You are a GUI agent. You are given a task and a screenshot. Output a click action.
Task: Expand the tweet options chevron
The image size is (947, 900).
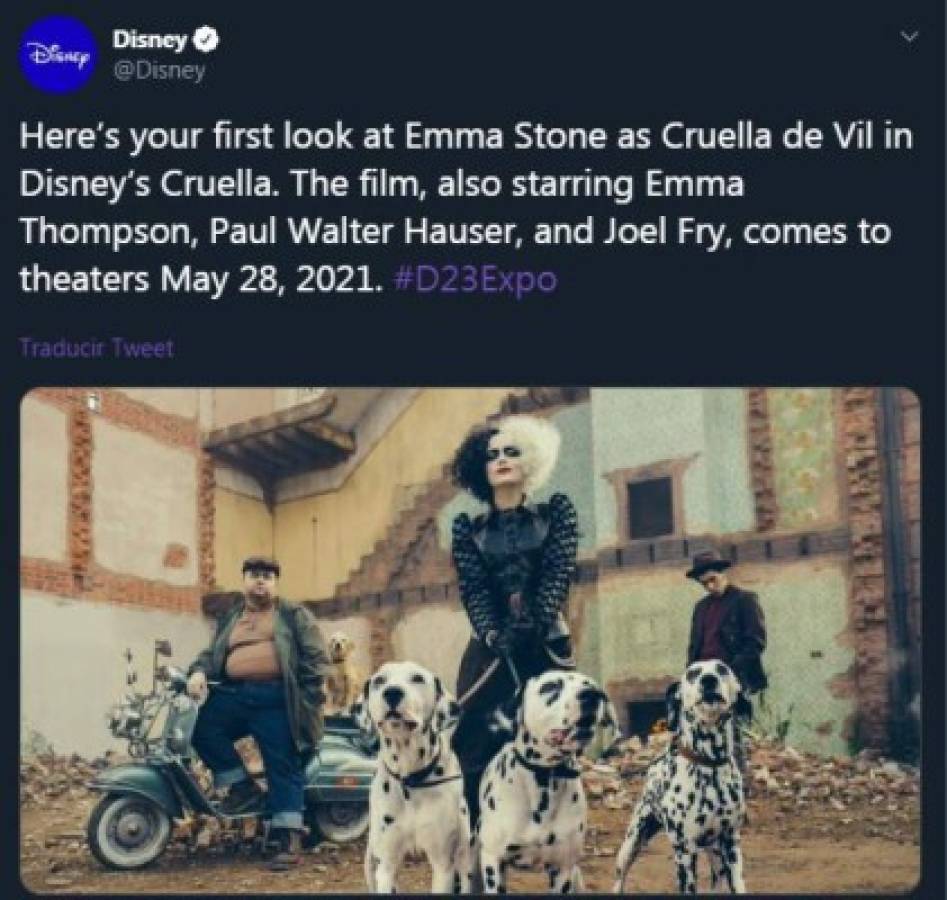(909, 37)
